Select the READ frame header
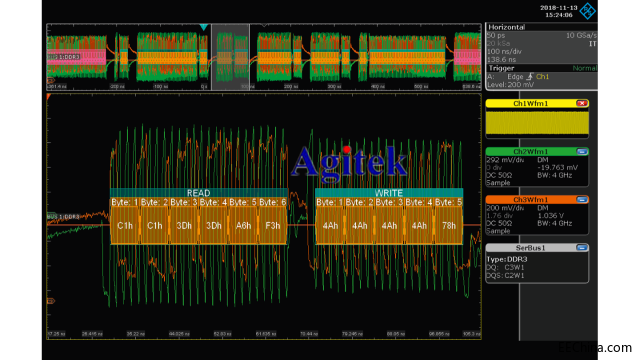The width and height of the screenshot is (640, 360). point(198,193)
